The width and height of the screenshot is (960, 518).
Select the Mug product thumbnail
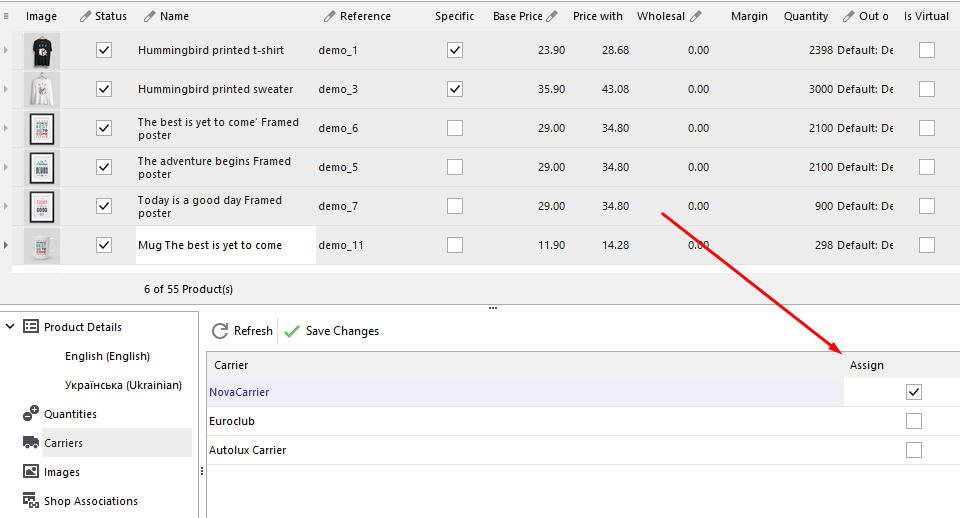[42, 246]
